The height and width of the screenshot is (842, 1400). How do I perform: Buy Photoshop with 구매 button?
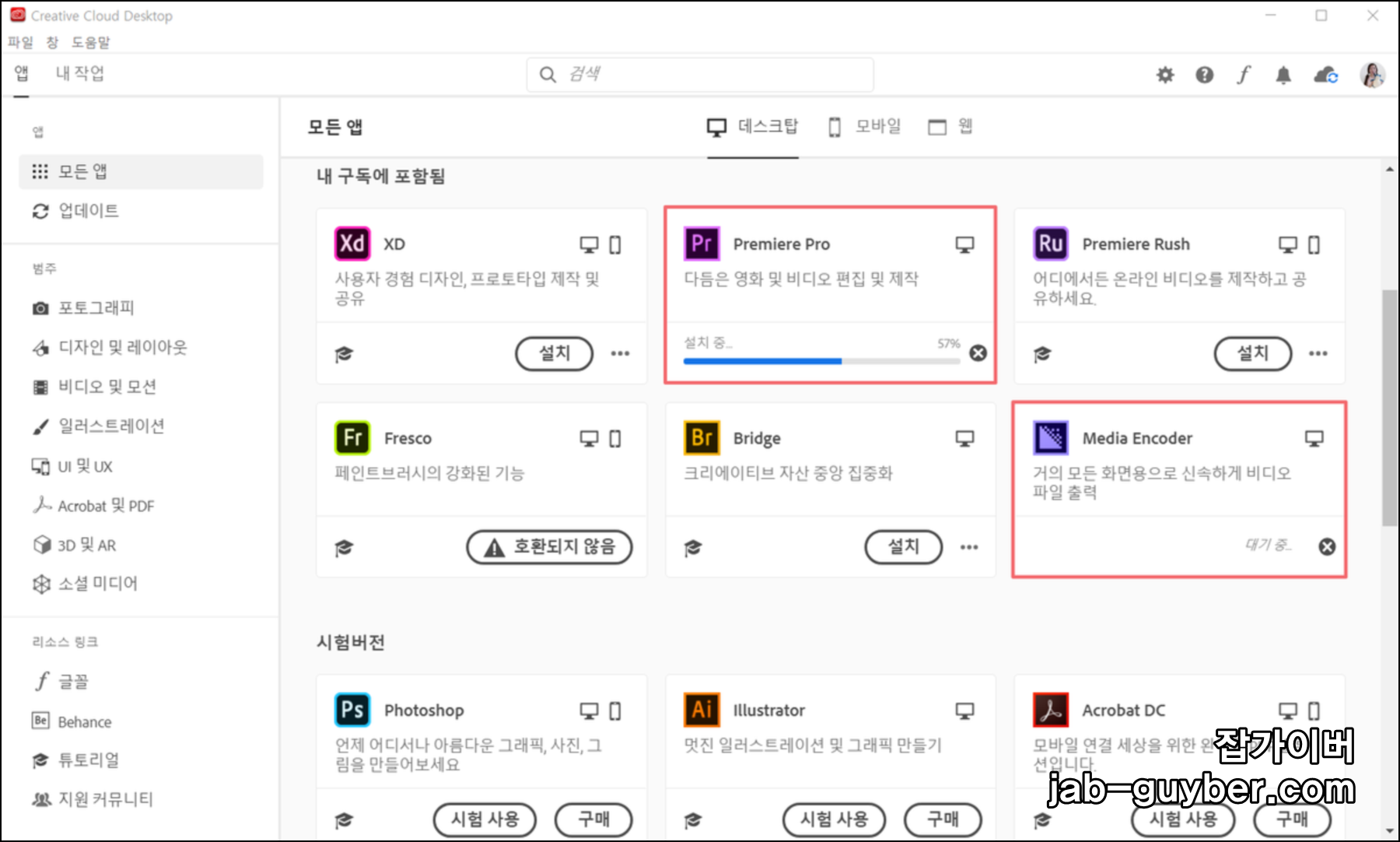593,820
